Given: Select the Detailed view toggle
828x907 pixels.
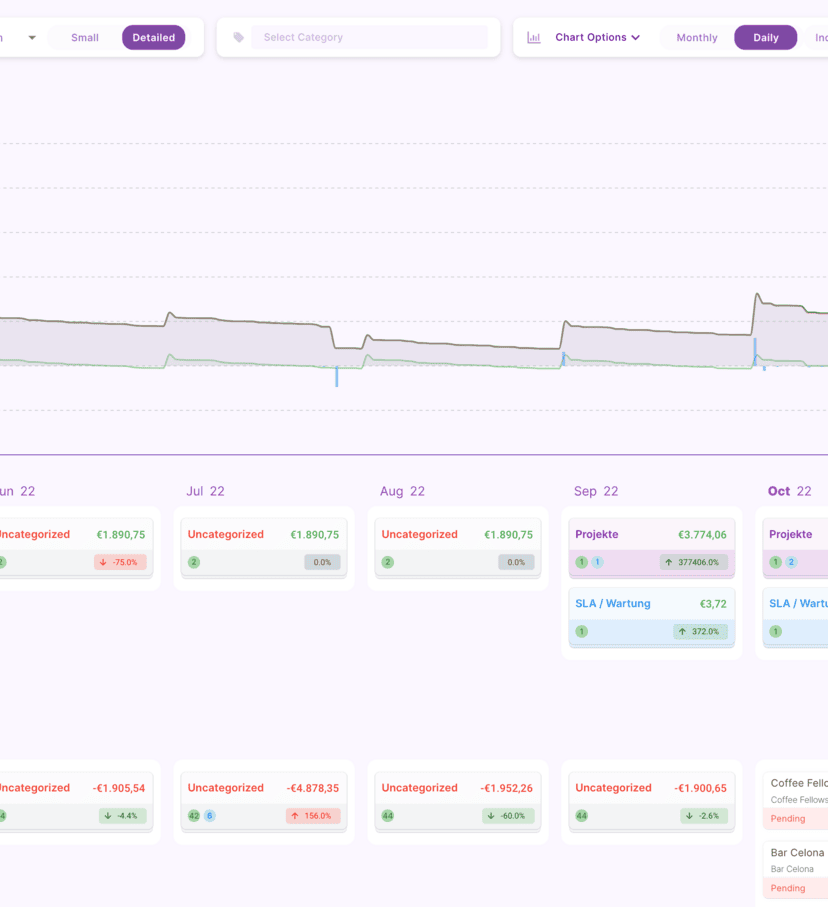Looking at the screenshot, I should point(153,38).
